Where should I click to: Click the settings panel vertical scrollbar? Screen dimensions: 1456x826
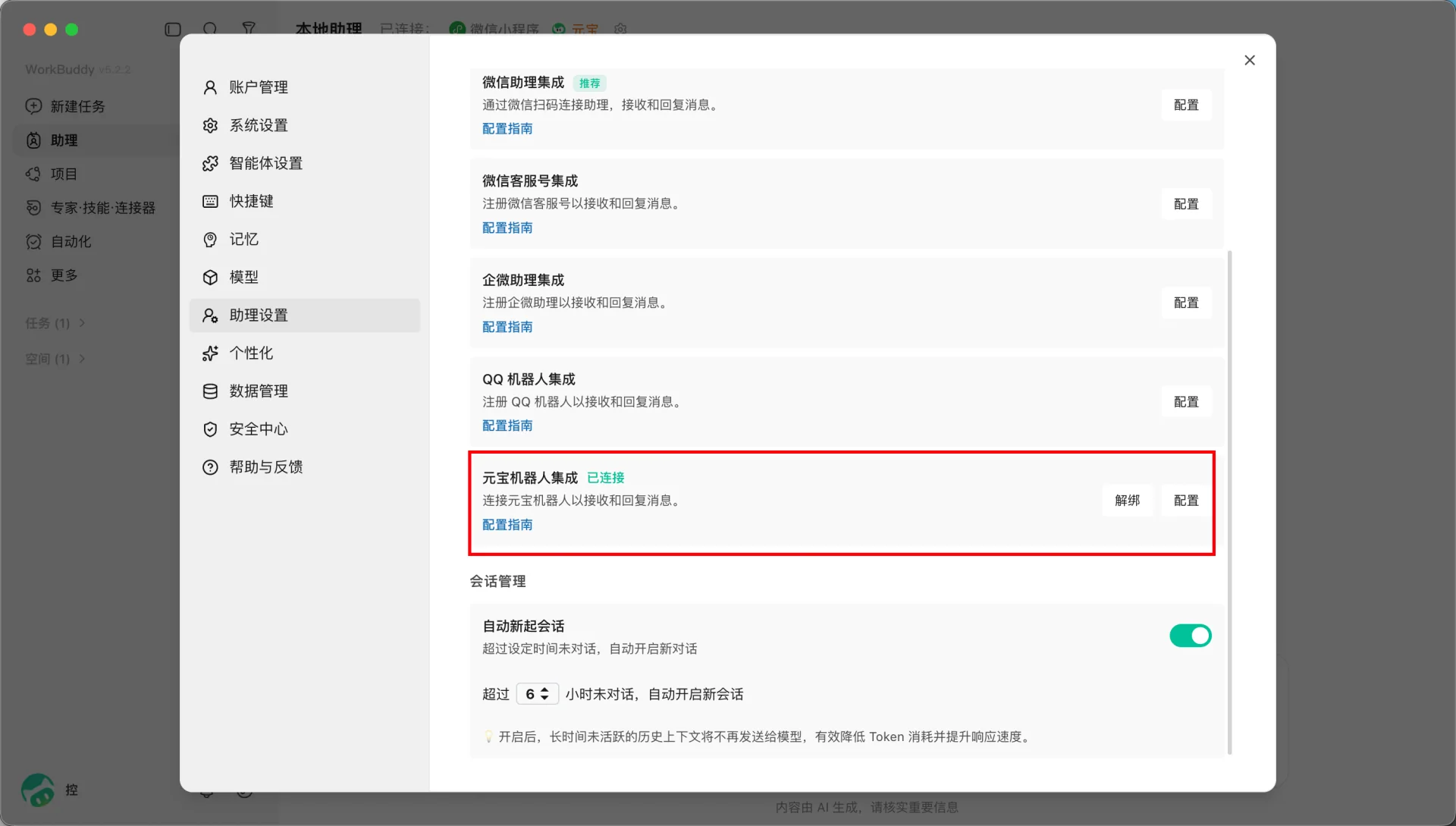pyautogui.click(x=1229, y=502)
